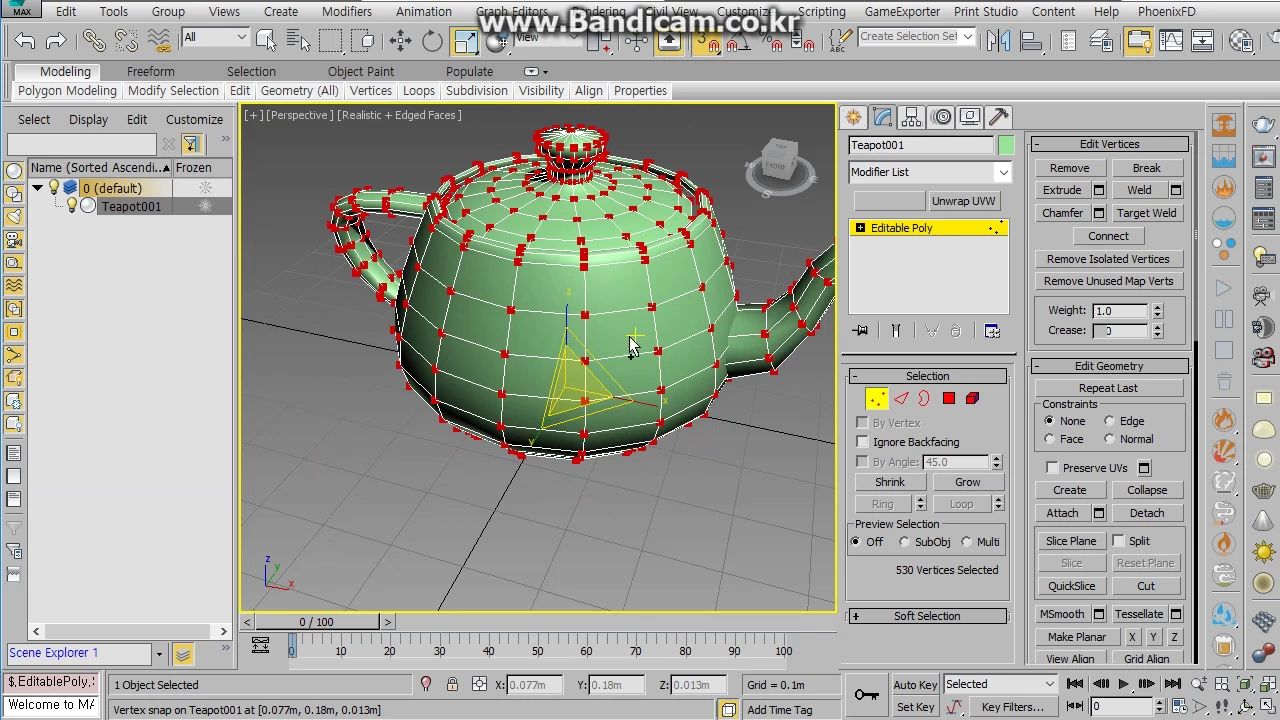Activate the Select and Move tool
This screenshot has width=1280, height=720.
pyautogui.click(x=400, y=41)
